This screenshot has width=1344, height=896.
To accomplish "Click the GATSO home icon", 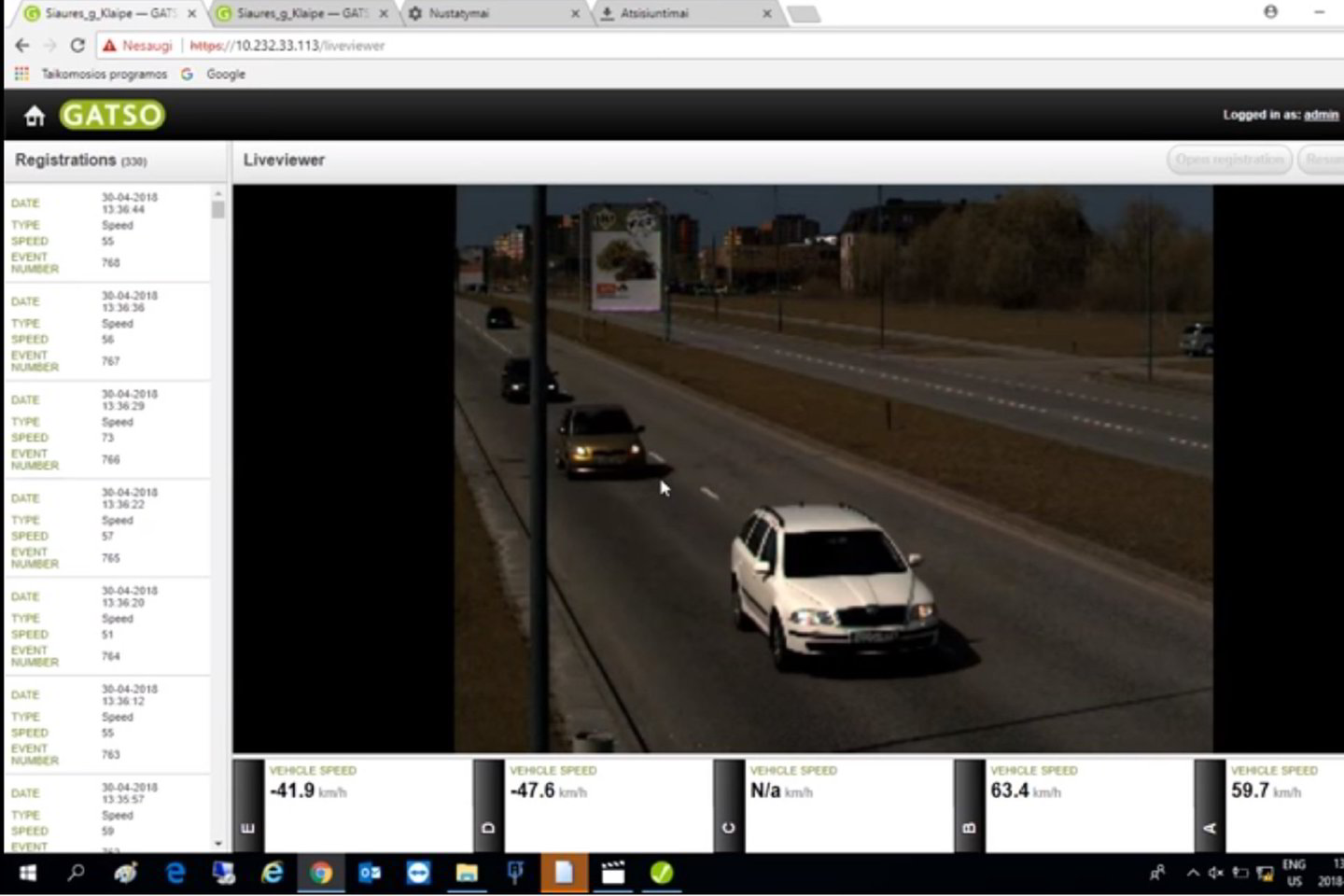I will tap(35, 116).
